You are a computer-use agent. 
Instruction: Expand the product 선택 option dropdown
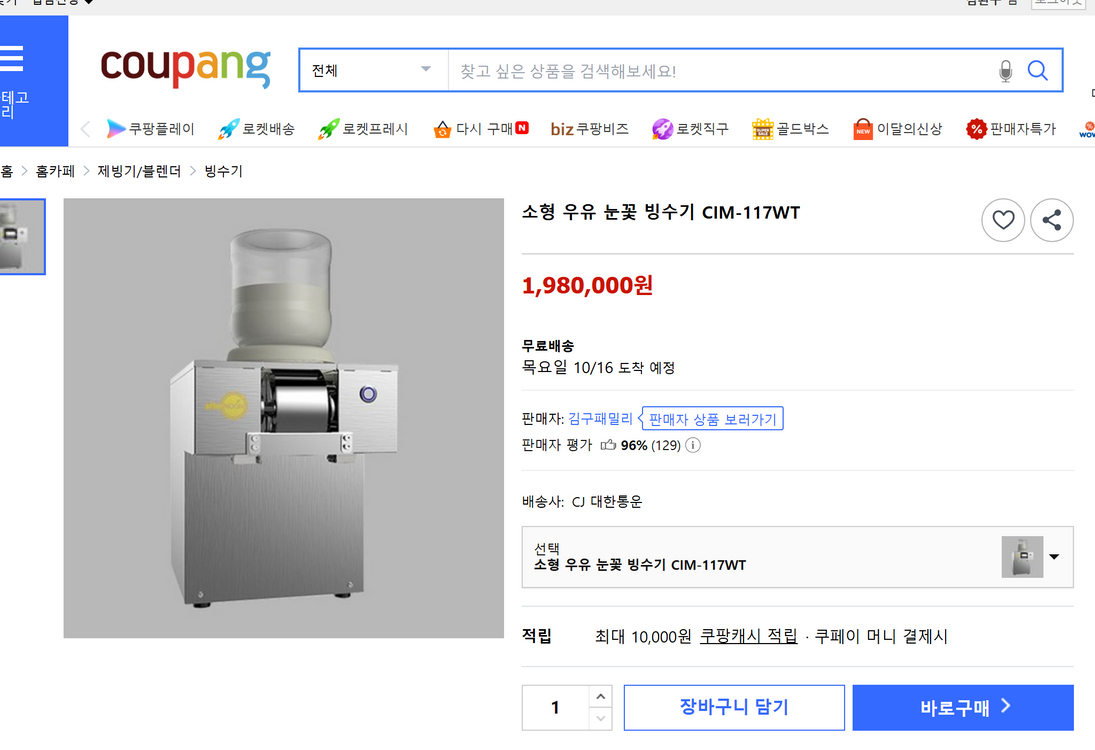pyautogui.click(x=1053, y=557)
